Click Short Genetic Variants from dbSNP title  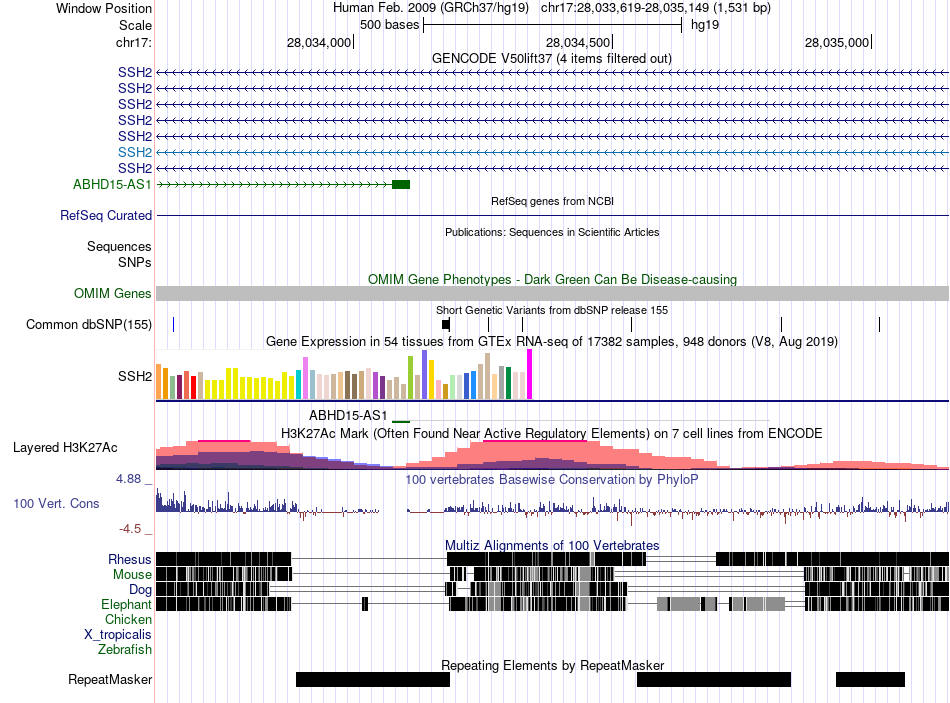(x=552, y=310)
